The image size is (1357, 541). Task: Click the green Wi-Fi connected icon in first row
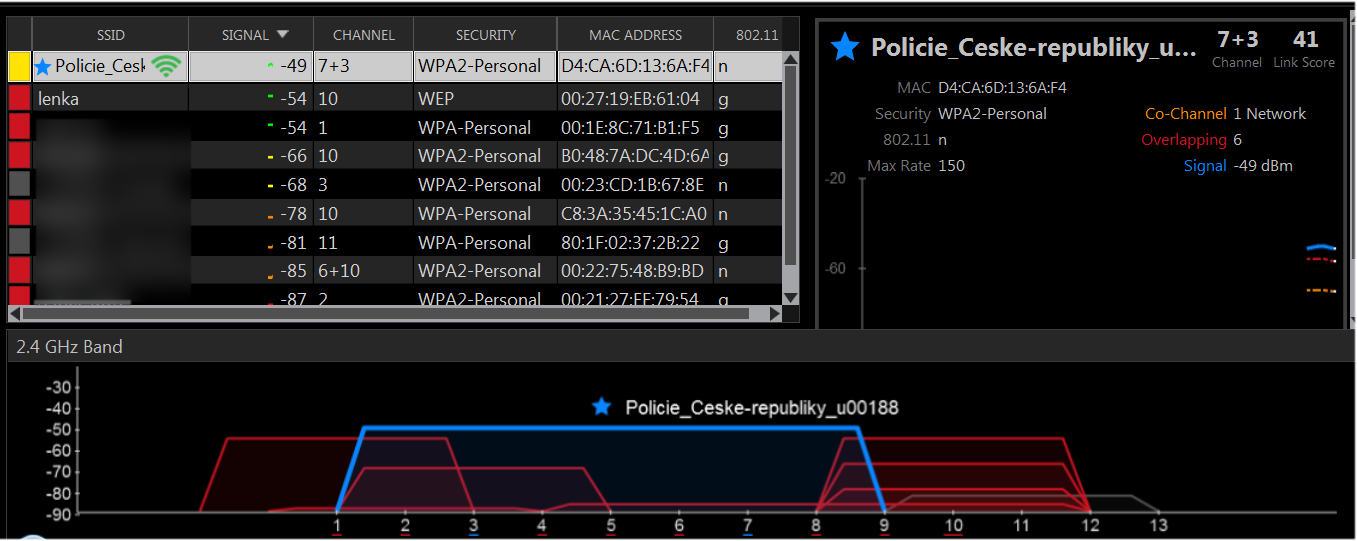pos(167,67)
